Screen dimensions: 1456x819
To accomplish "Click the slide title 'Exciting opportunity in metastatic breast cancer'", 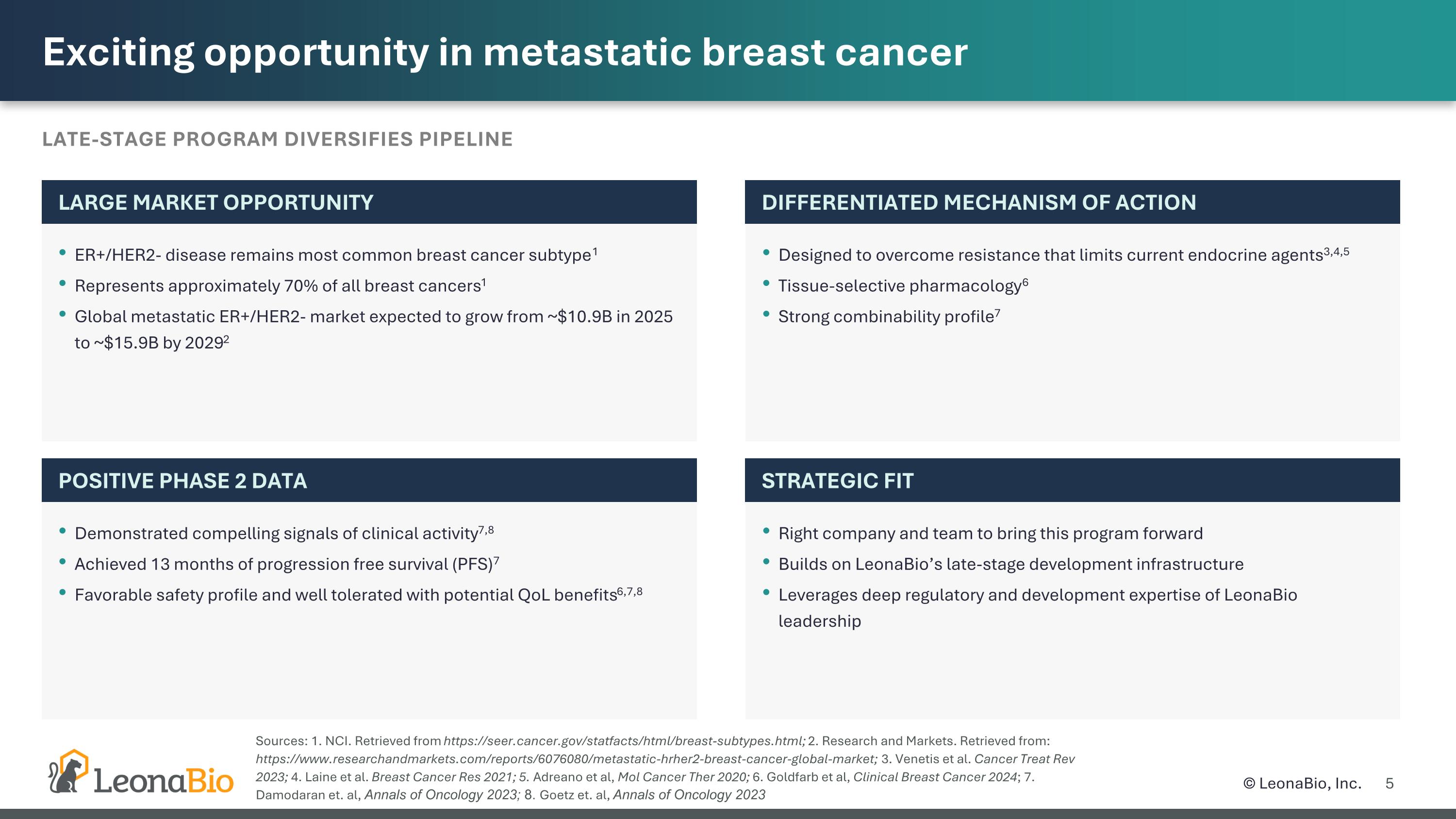I will point(505,52).
